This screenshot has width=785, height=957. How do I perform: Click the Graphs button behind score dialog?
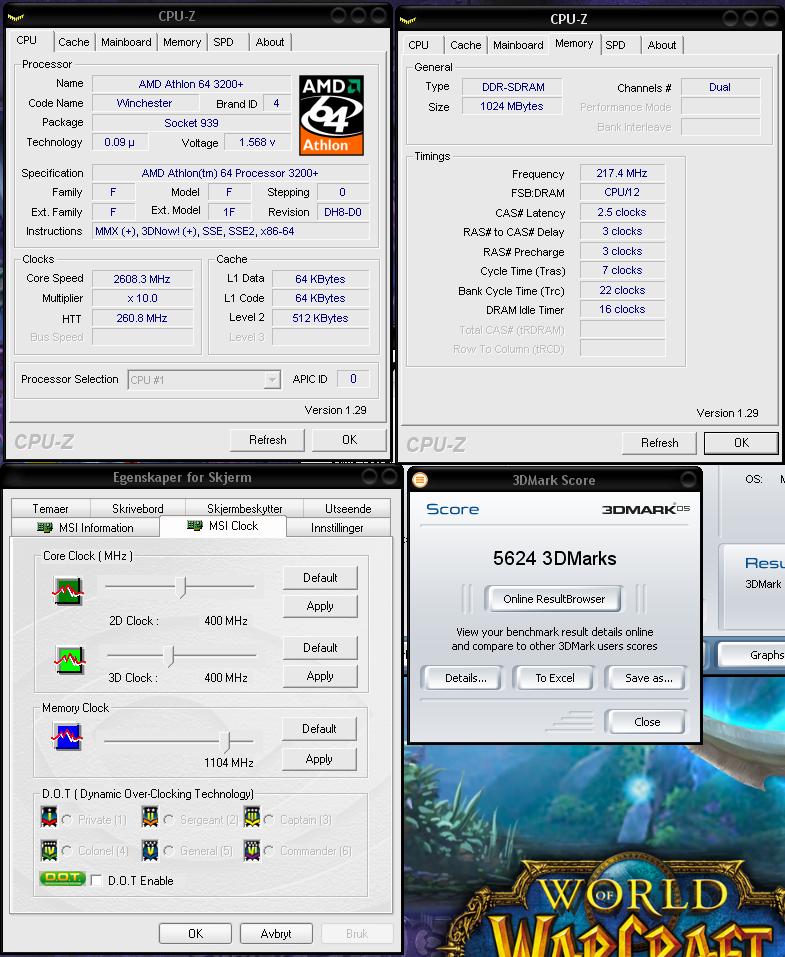(752, 655)
